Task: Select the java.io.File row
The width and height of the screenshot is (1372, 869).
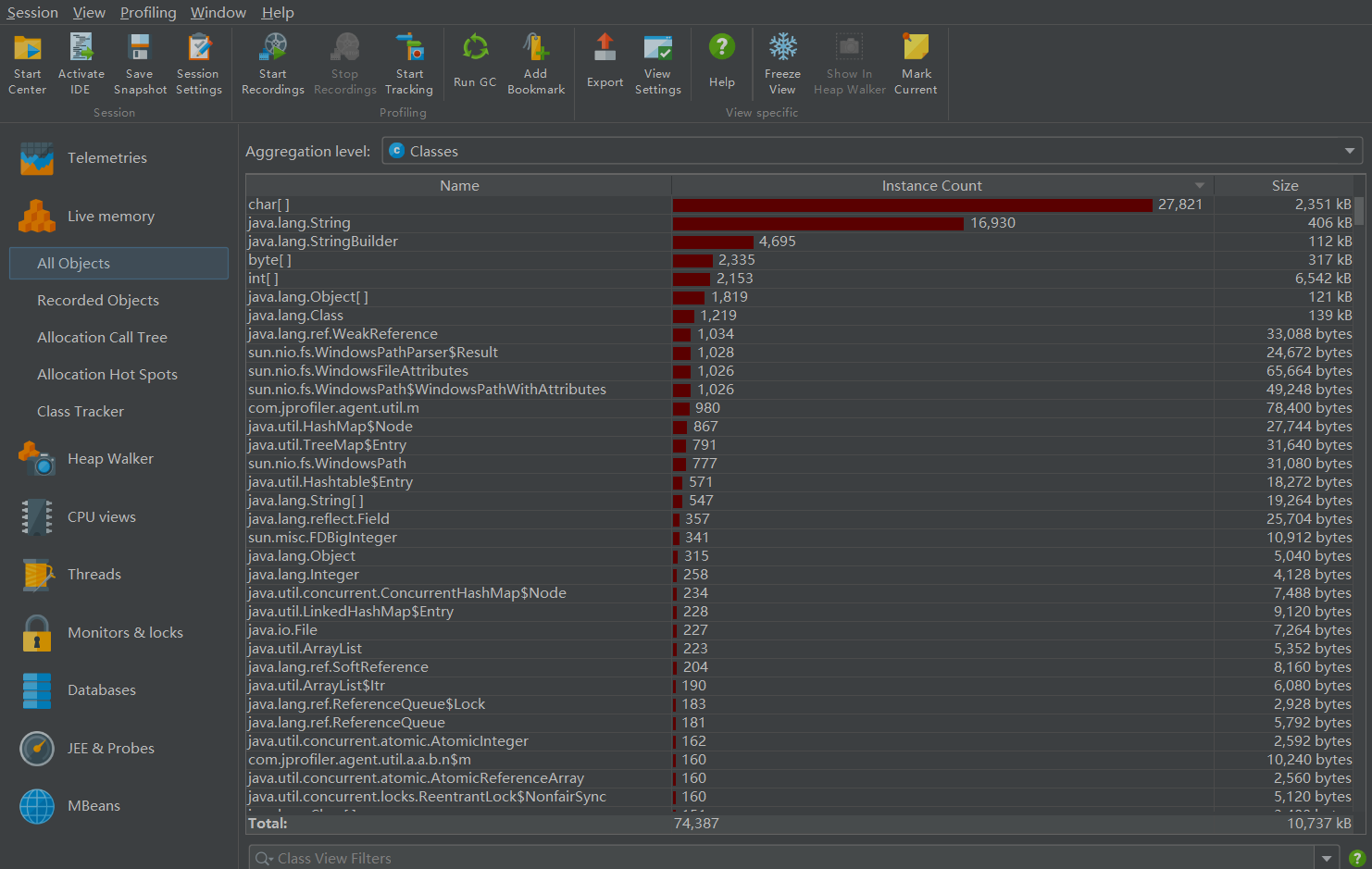Action: 800,630
